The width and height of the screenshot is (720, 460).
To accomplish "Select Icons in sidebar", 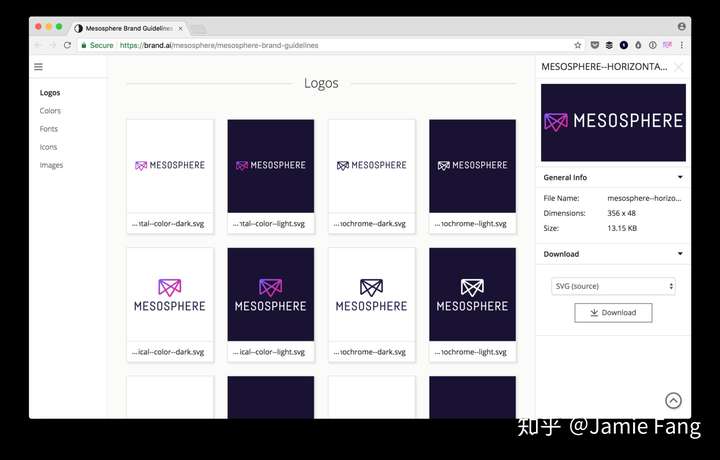I will [x=48, y=147].
